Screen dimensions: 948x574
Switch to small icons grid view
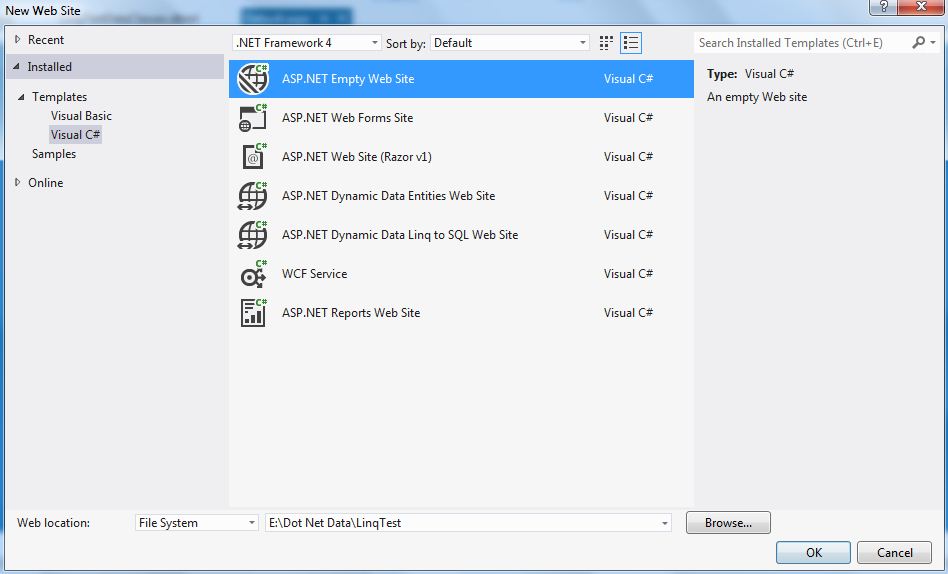606,43
